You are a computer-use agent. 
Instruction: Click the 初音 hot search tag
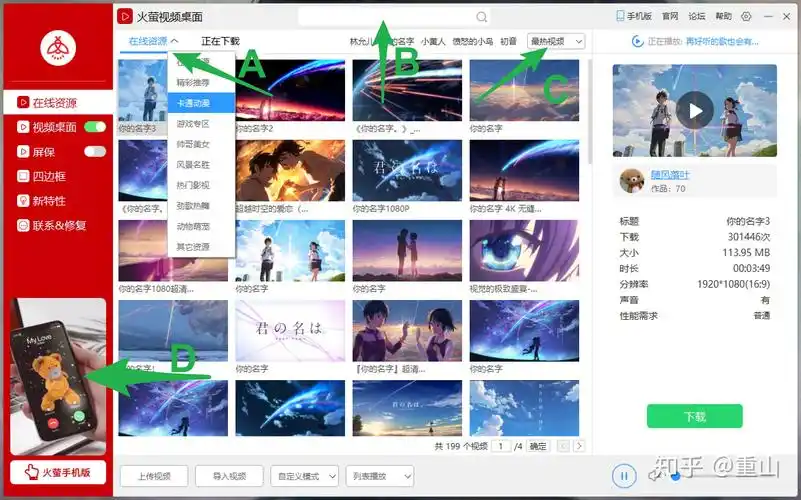(508, 41)
